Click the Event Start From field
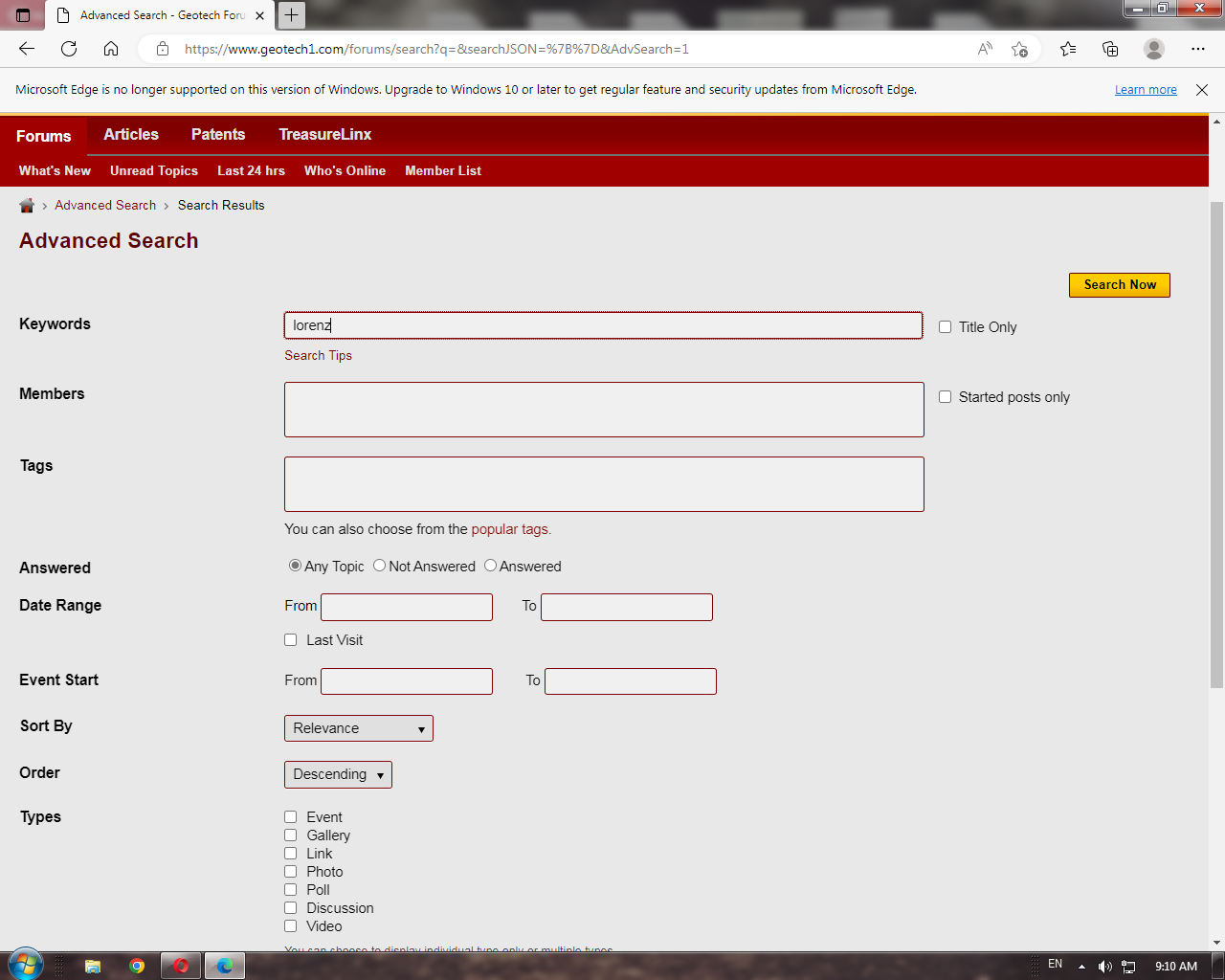Image resolution: width=1225 pixels, height=980 pixels. click(407, 681)
